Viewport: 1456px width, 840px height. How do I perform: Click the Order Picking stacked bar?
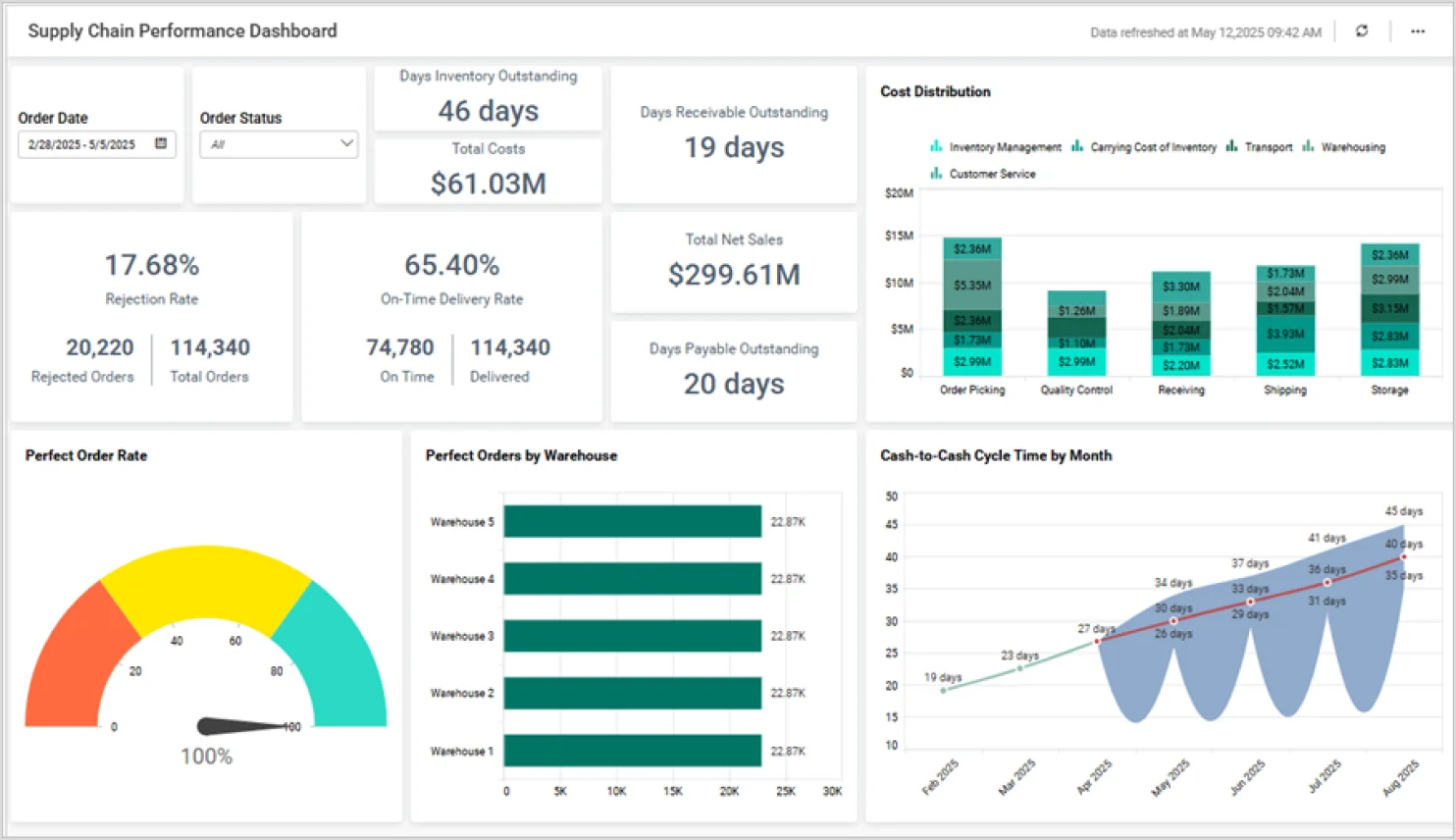click(972, 305)
